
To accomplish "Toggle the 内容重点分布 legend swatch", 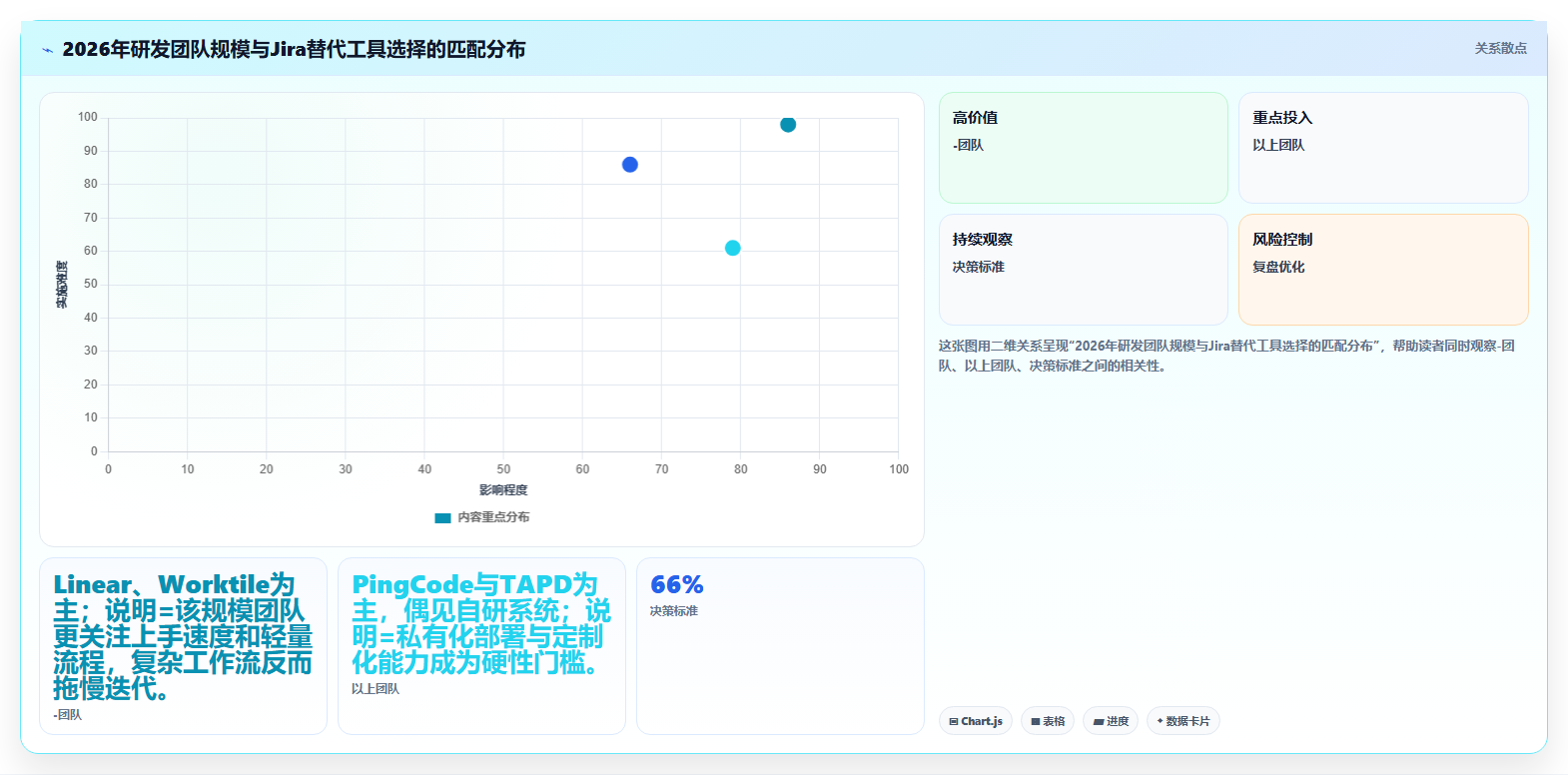I will pyautogui.click(x=442, y=517).
